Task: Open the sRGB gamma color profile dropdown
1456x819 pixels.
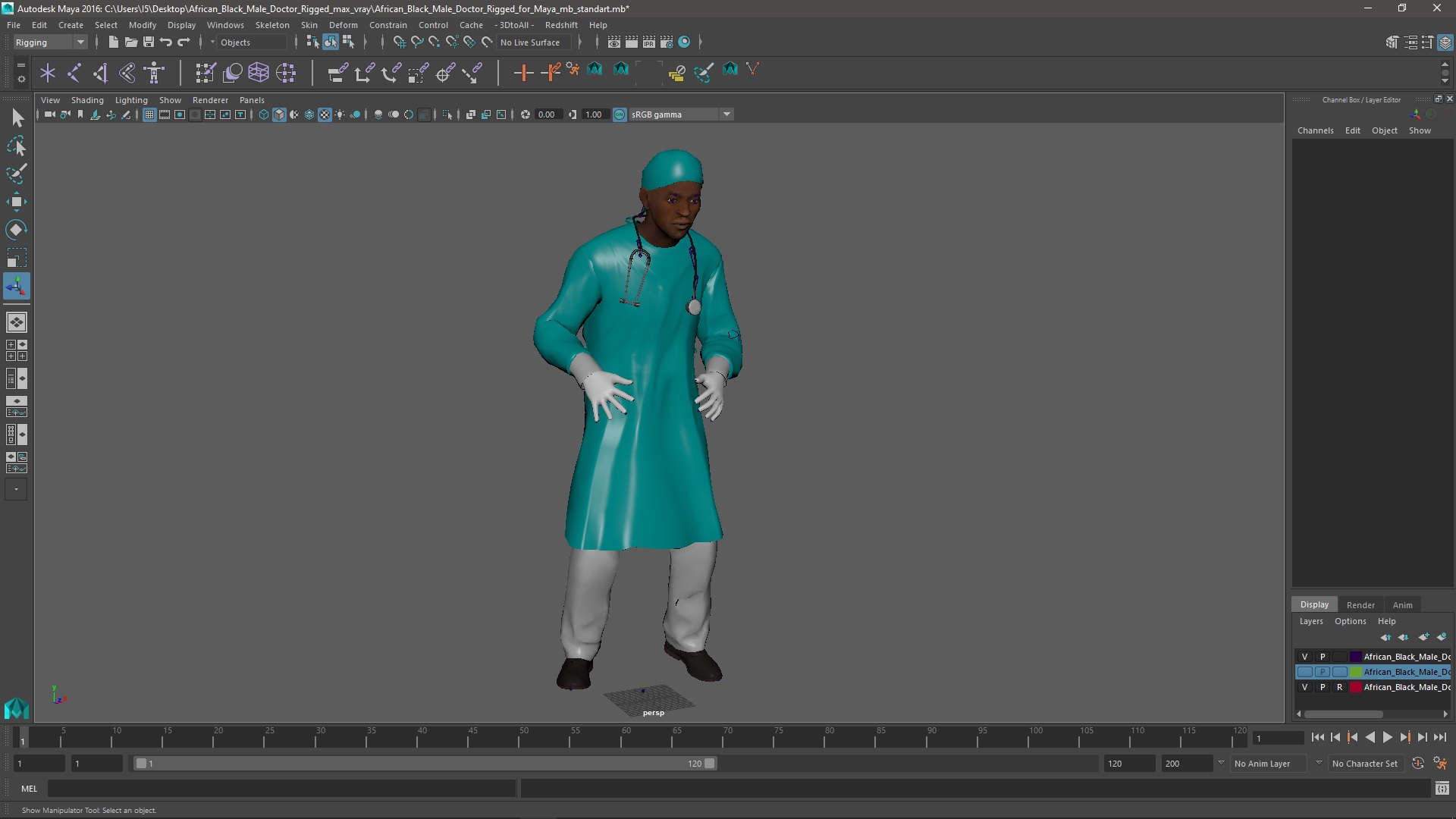Action: tap(726, 114)
